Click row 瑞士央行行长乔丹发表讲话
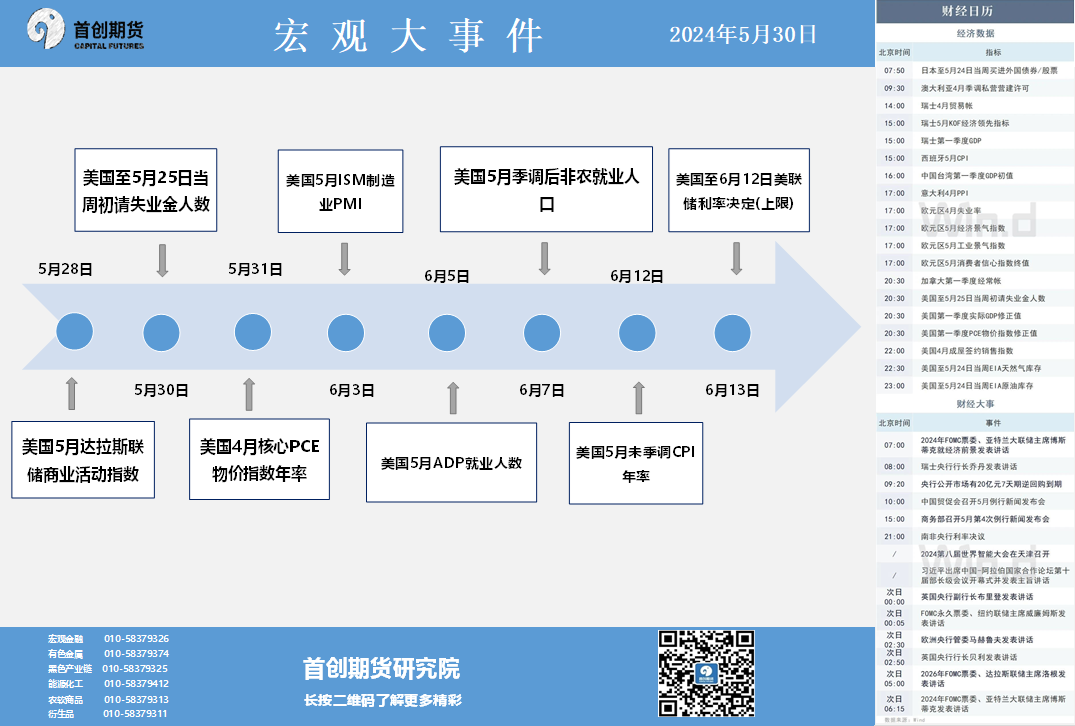The height and width of the screenshot is (726, 1075). click(x=976, y=467)
